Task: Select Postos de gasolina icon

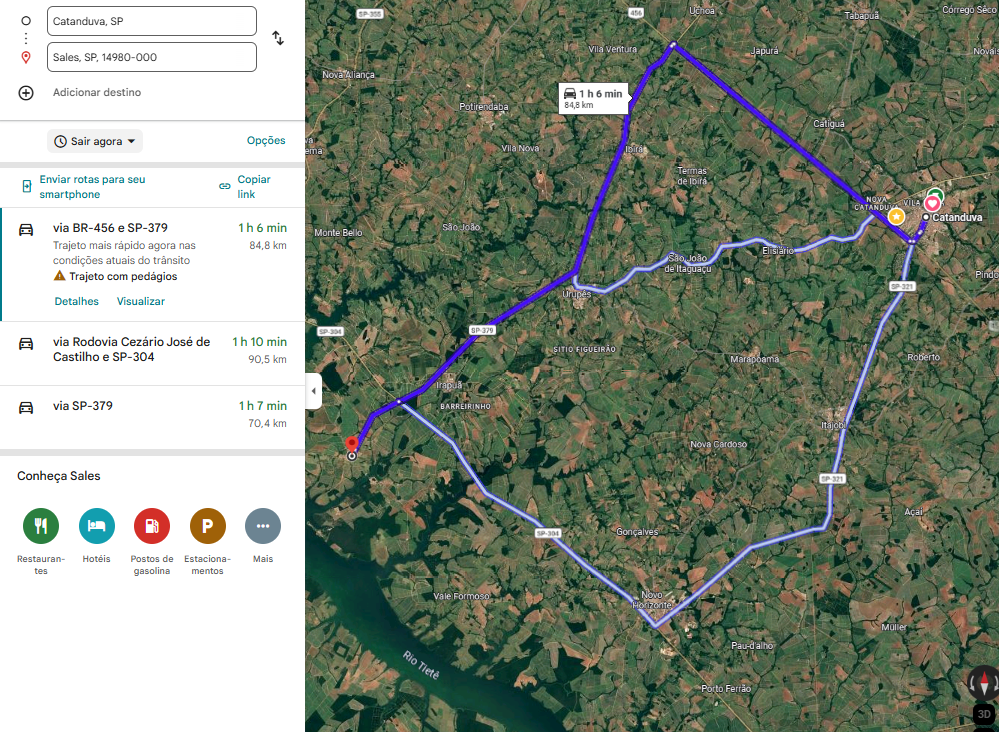Action: tap(152, 525)
